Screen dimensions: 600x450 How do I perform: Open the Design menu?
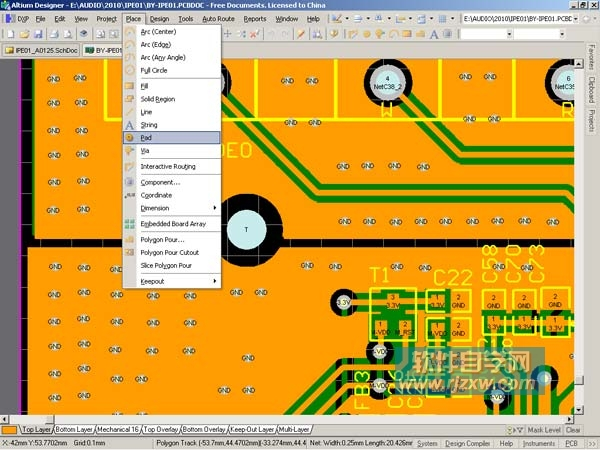click(x=159, y=19)
